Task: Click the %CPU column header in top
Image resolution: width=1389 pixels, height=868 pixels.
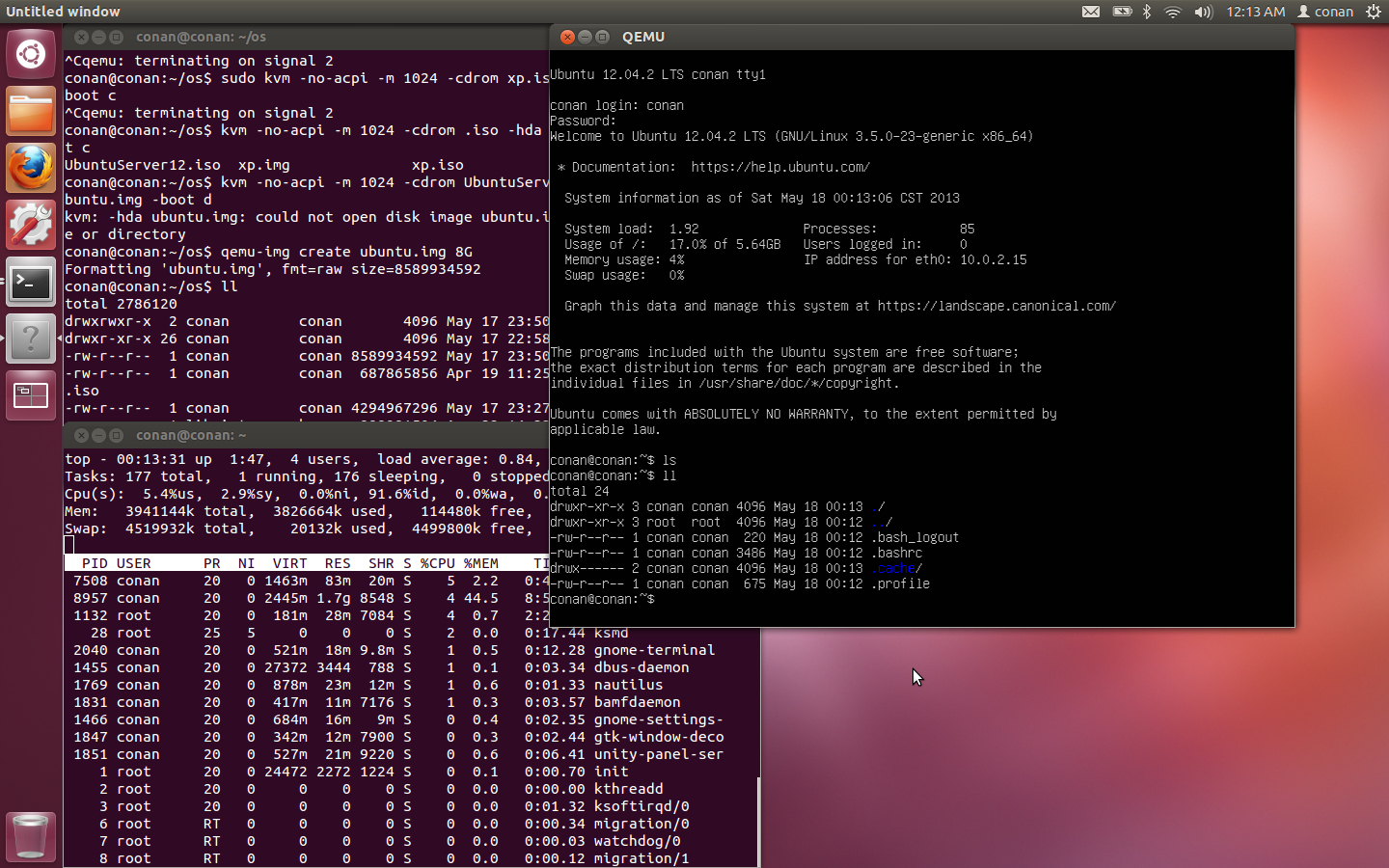Action: pos(437,563)
